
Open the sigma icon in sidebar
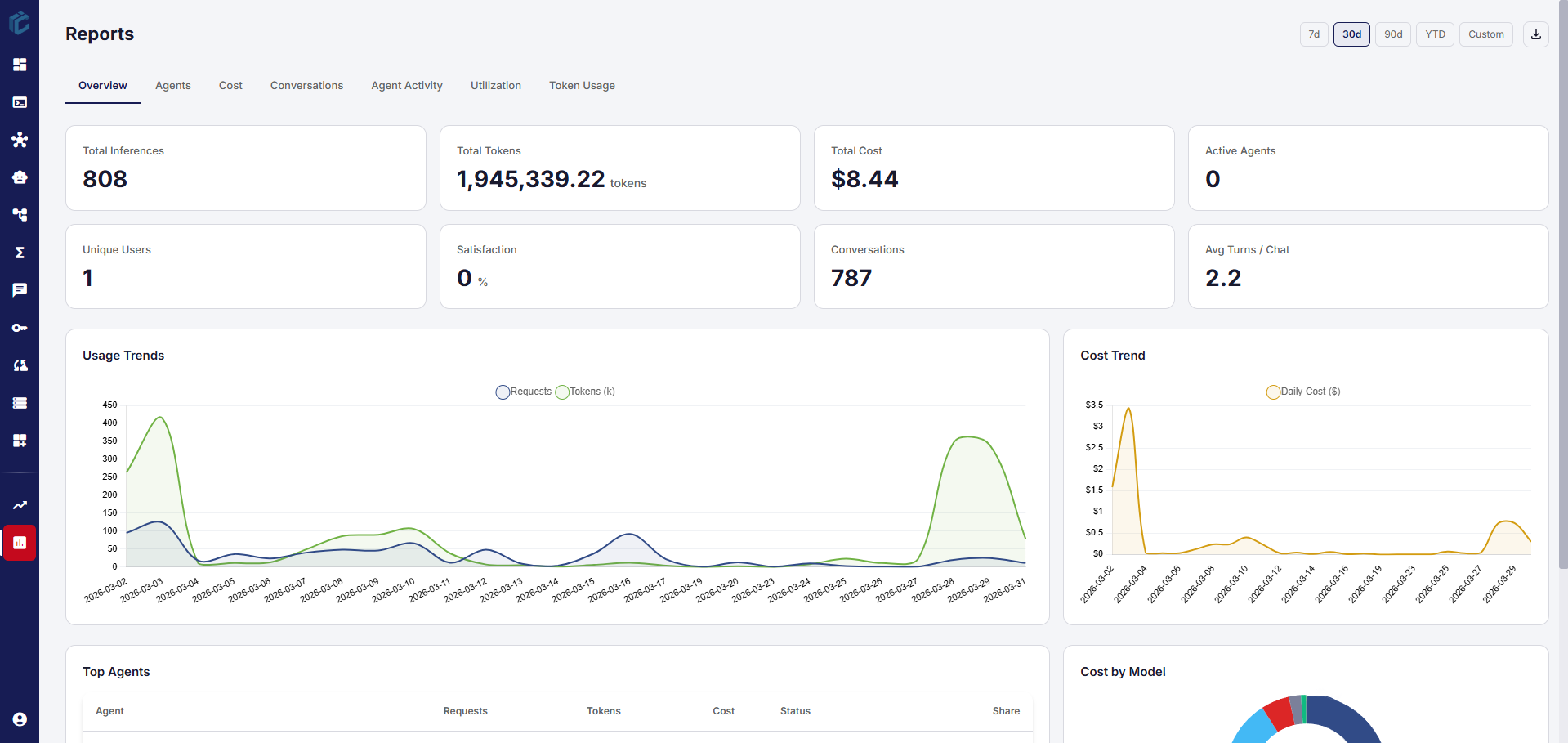click(20, 253)
